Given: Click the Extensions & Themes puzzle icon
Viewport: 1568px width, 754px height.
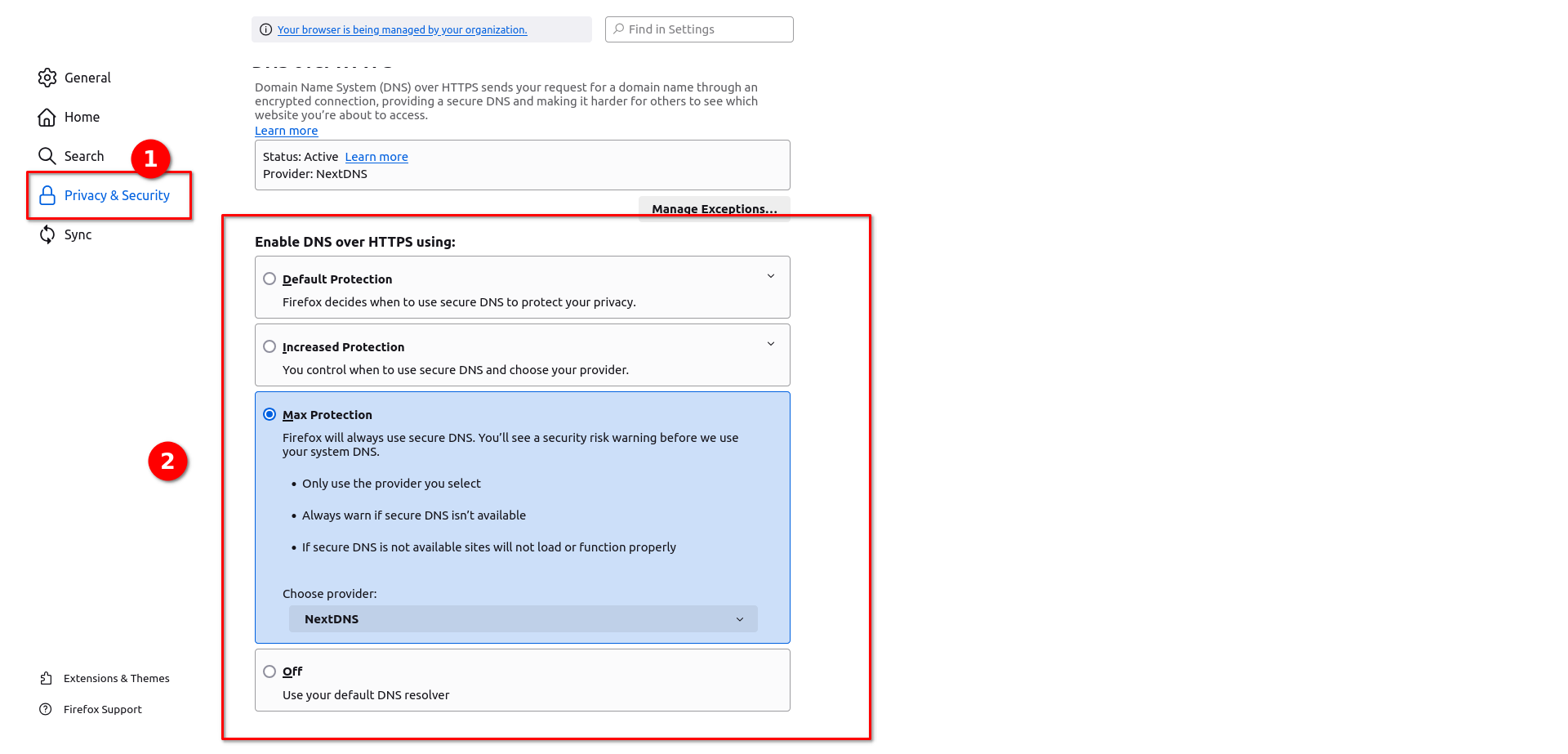Looking at the screenshot, I should 46,678.
